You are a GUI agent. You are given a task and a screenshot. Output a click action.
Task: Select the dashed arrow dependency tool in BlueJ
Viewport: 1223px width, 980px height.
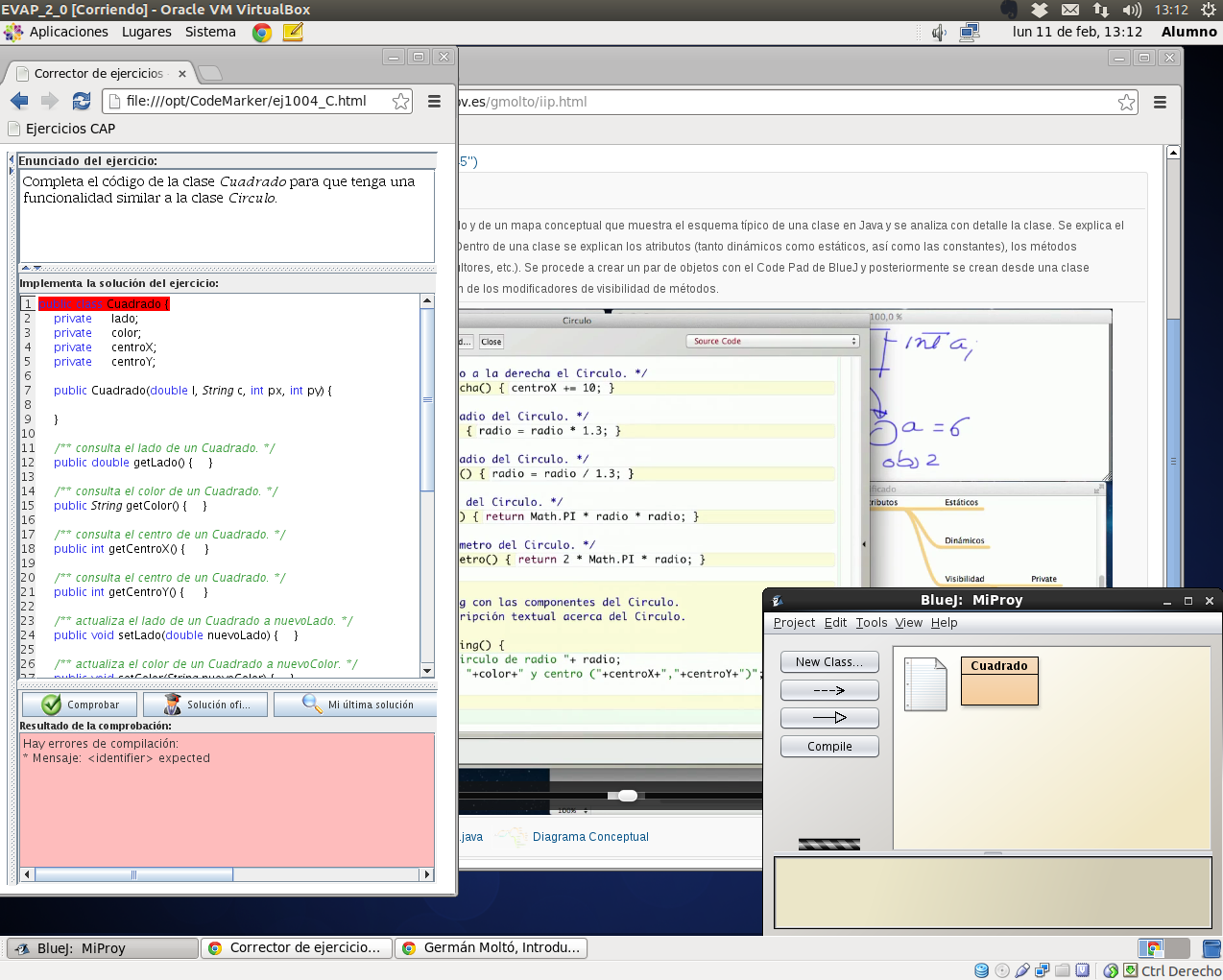pyautogui.click(x=829, y=690)
